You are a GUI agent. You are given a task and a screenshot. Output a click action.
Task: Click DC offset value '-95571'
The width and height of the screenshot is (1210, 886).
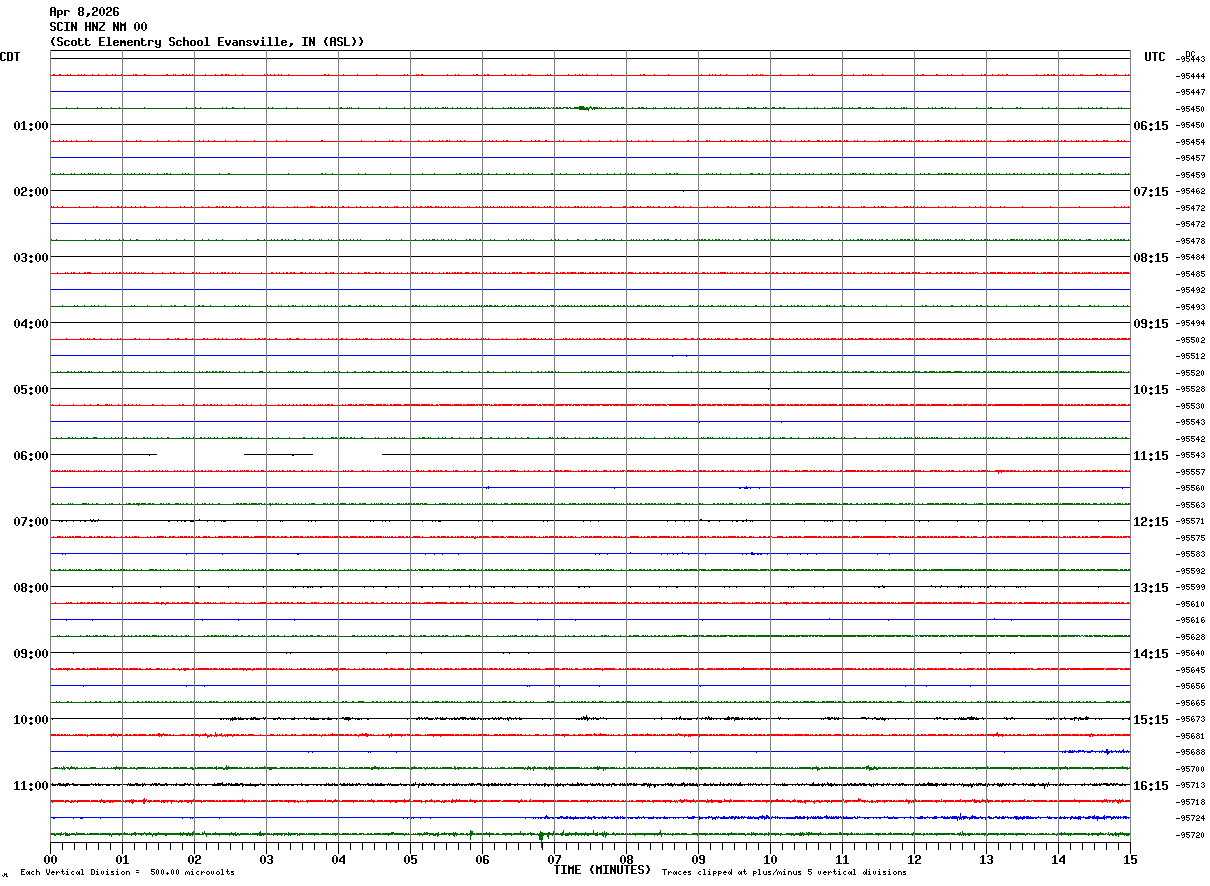point(1191,521)
